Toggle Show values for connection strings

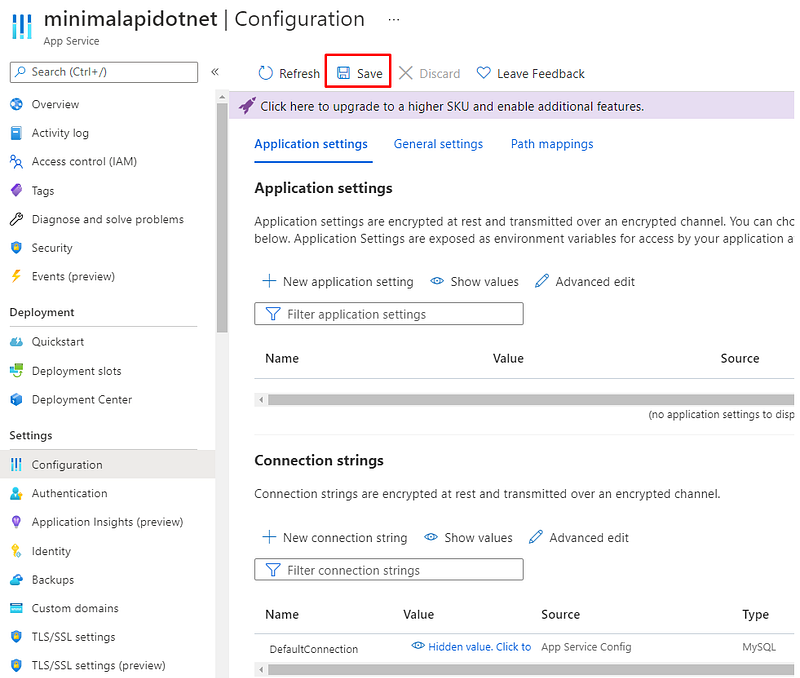tap(468, 538)
